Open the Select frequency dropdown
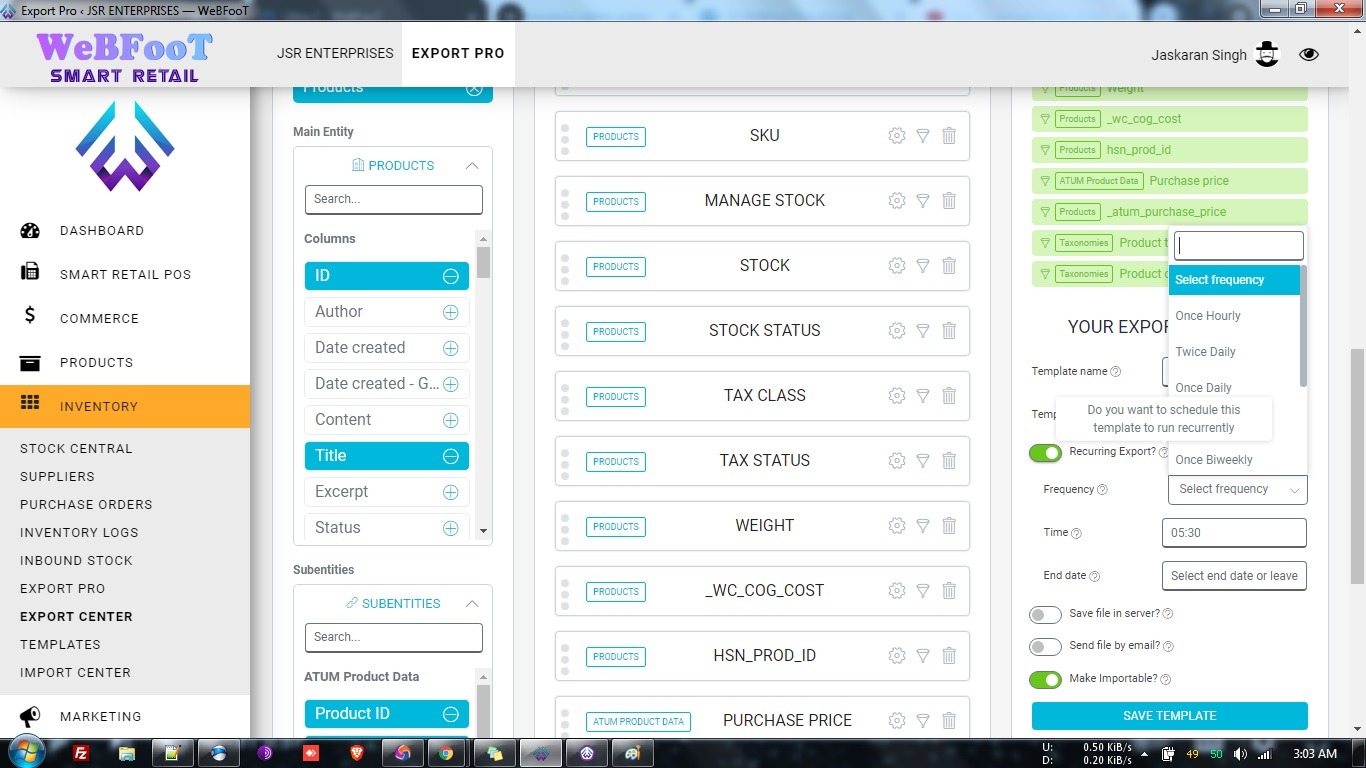This screenshot has width=1366, height=768. [x=1237, y=489]
